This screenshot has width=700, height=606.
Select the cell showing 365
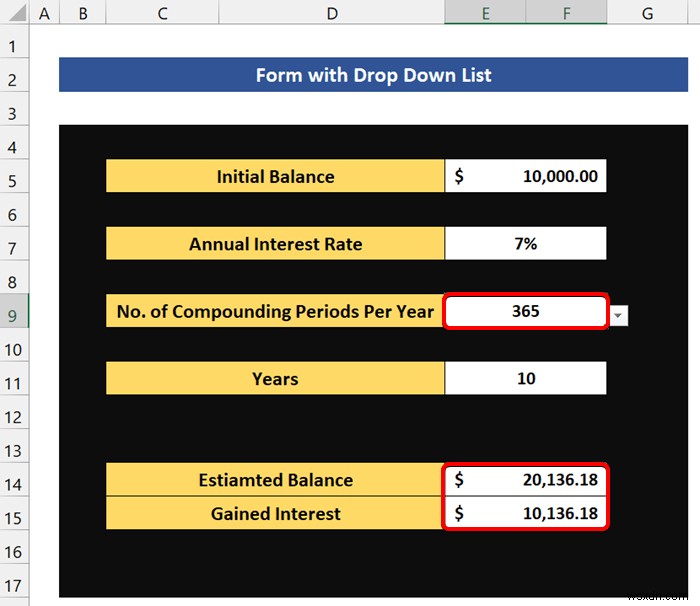526,311
